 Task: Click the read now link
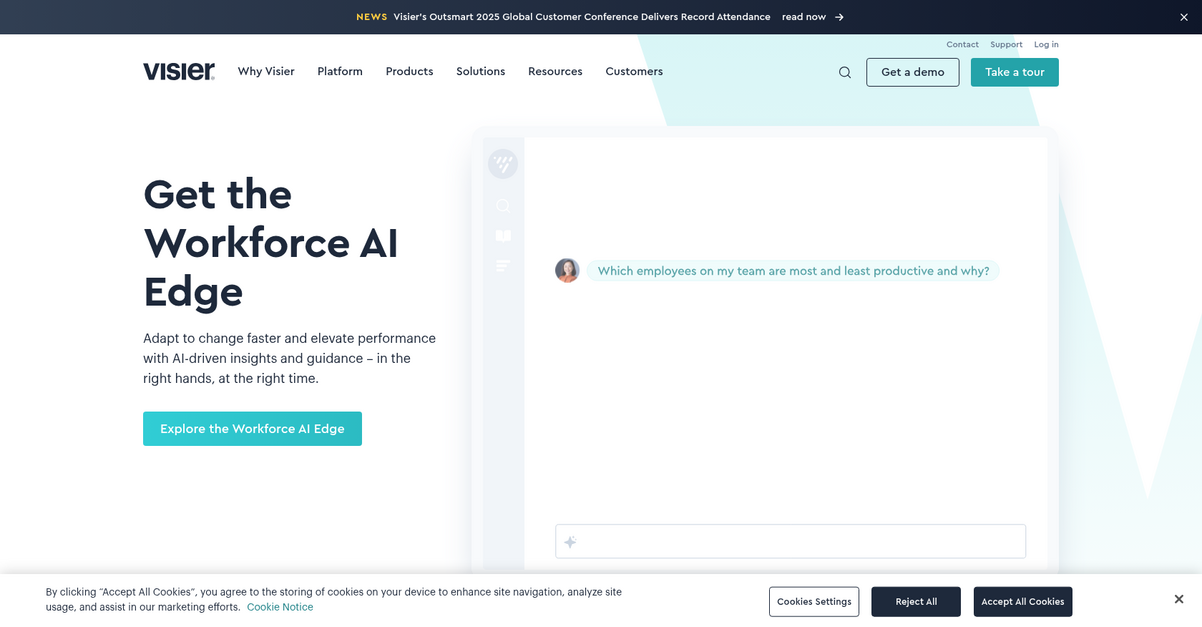pyautogui.click(x=804, y=17)
